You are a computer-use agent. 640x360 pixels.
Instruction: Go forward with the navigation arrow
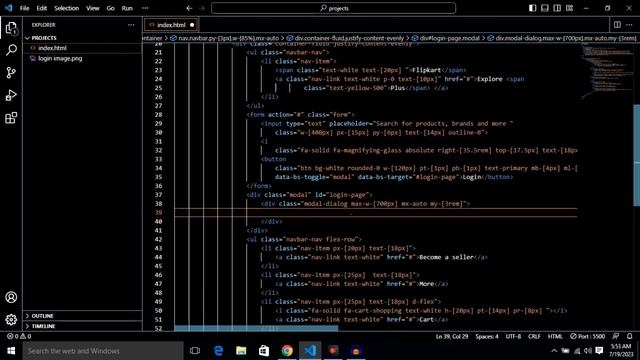tap(202, 8)
